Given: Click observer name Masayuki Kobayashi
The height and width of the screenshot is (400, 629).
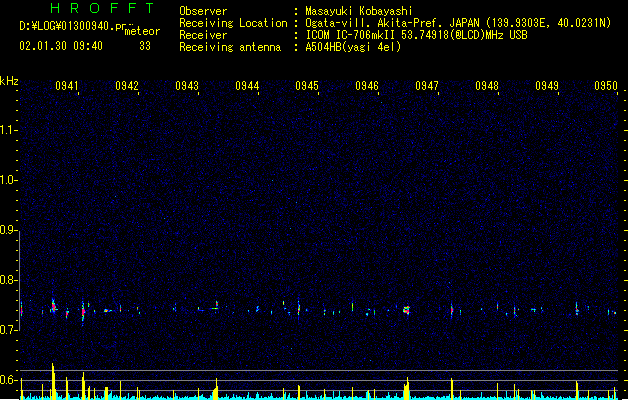Looking at the screenshot, I should coord(359,11).
